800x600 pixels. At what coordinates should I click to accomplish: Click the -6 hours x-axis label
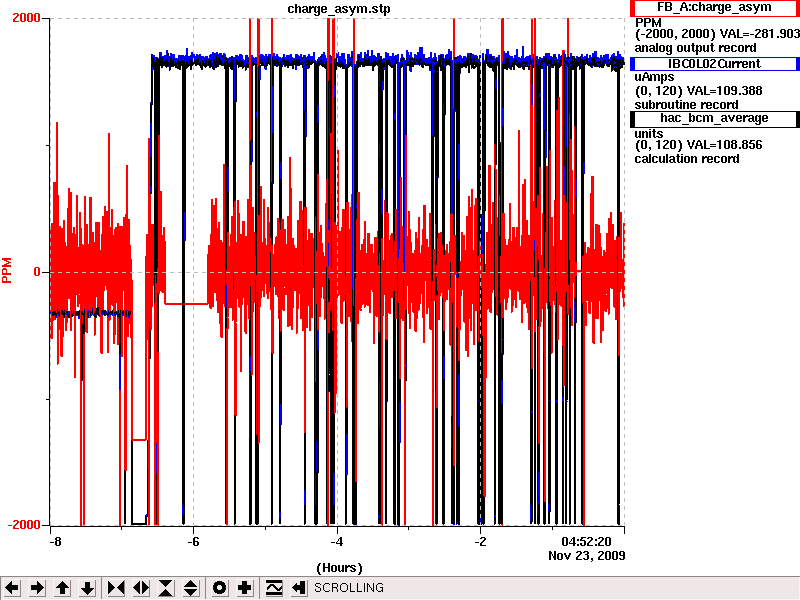point(193,541)
